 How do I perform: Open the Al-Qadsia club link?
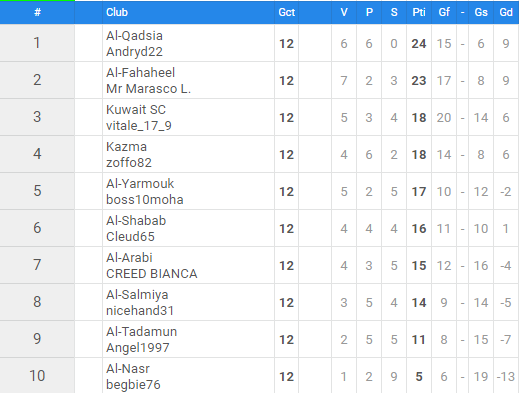tap(134, 36)
